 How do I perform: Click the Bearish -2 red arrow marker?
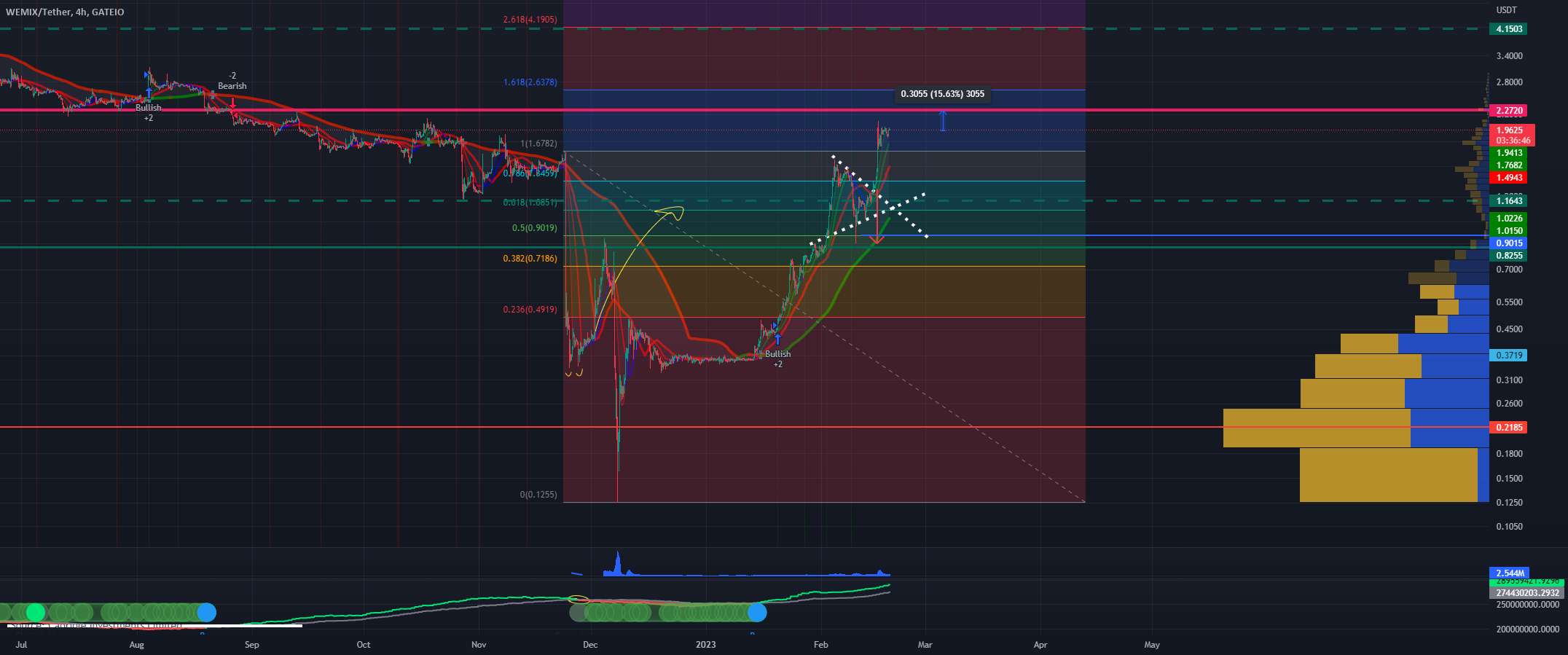pyautogui.click(x=232, y=103)
